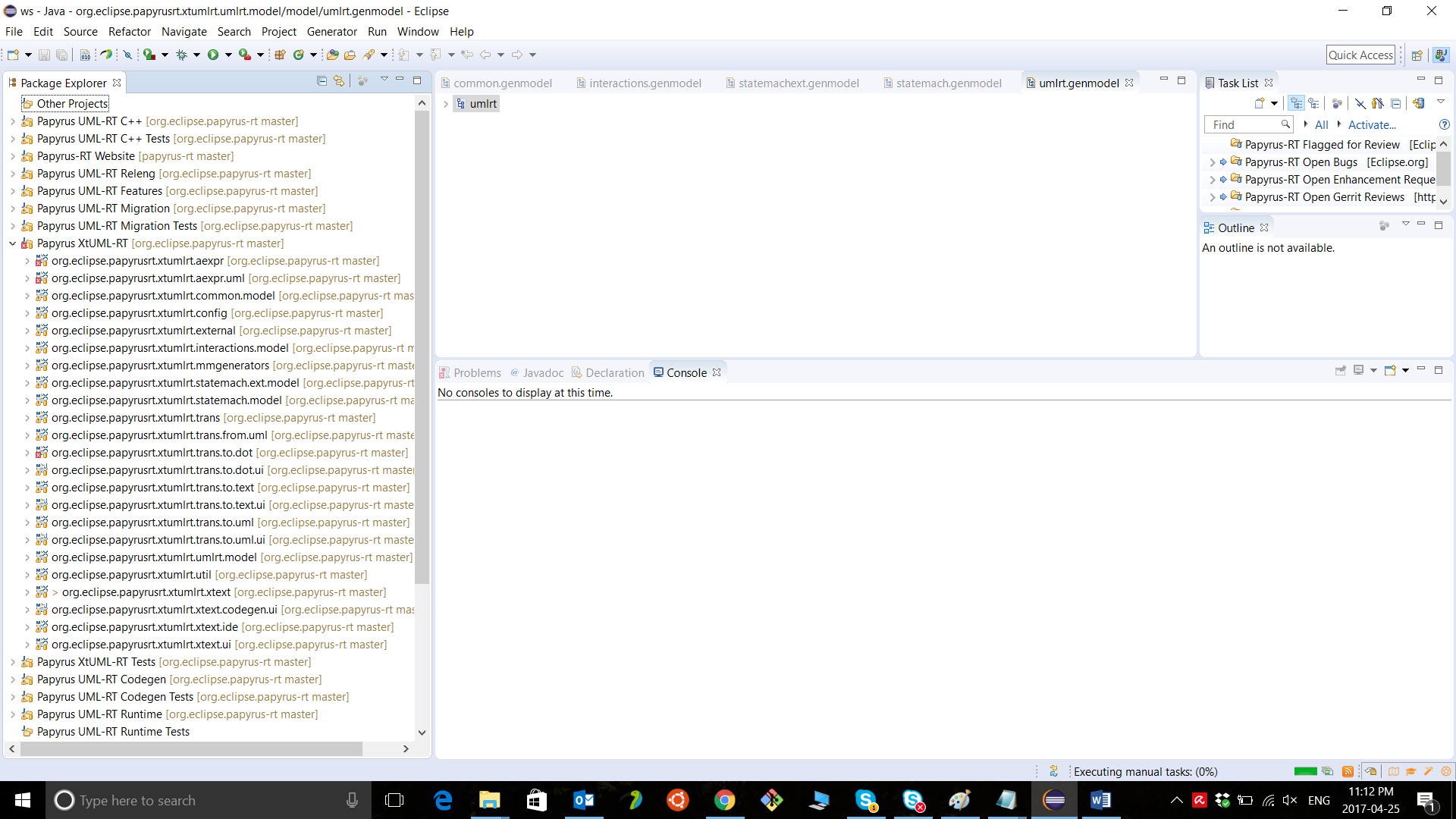This screenshot has height=819, width=1456.
Task: Click the green progress indicator in status bar
Action: click(x=1305, y=771)
